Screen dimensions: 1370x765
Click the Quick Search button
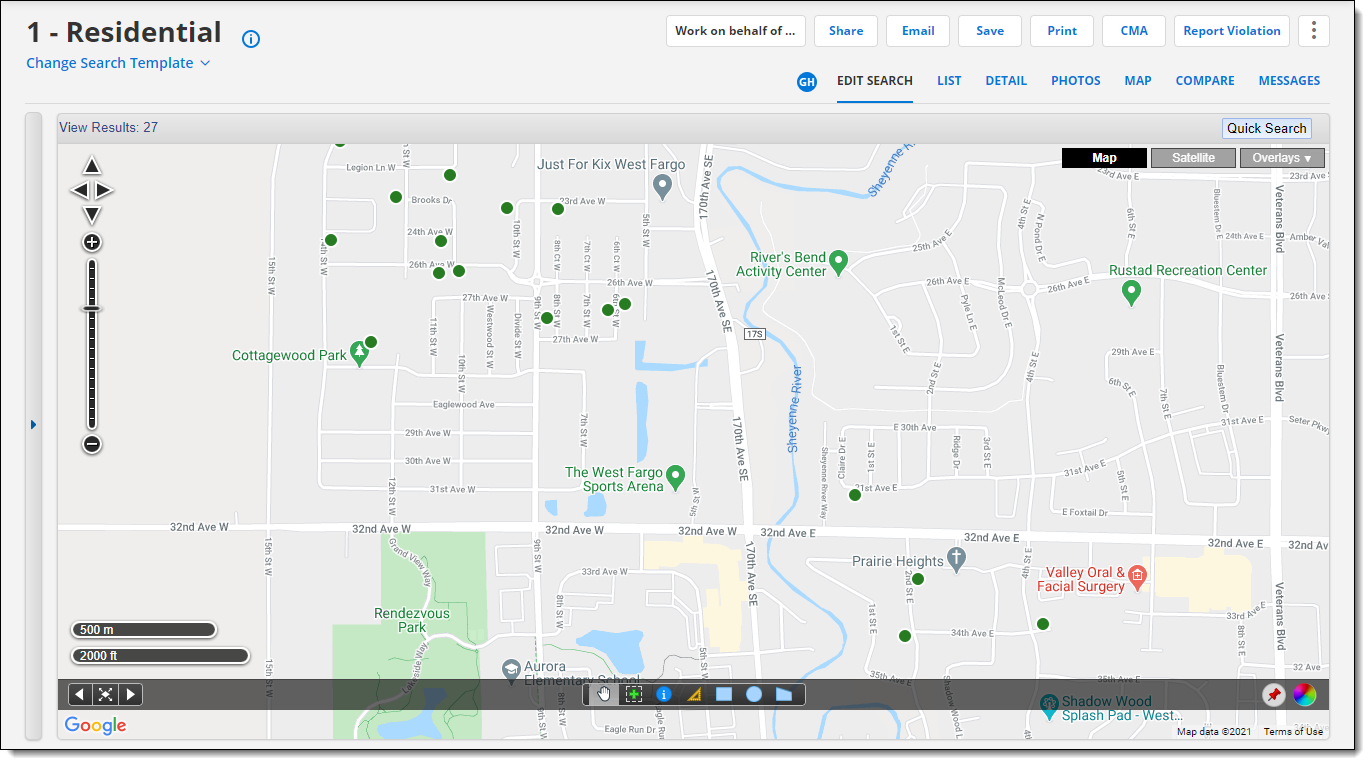click(x=1267, y=128)
